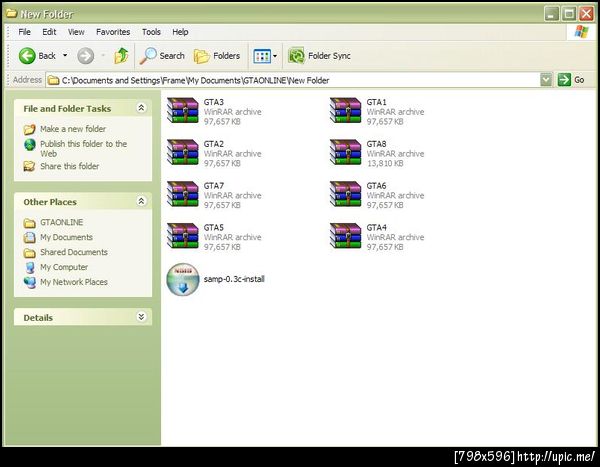Click the 'GTA3' file name label
Image resolution: width=600 pixels, height=467 pixels.
pyautogui.click(x=214, y=102)
